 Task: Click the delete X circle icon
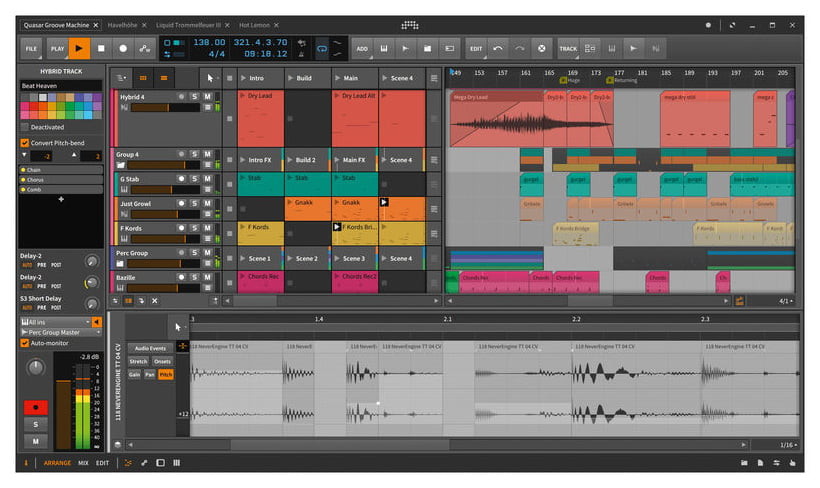pyautogui.click(x=542, y=49)
